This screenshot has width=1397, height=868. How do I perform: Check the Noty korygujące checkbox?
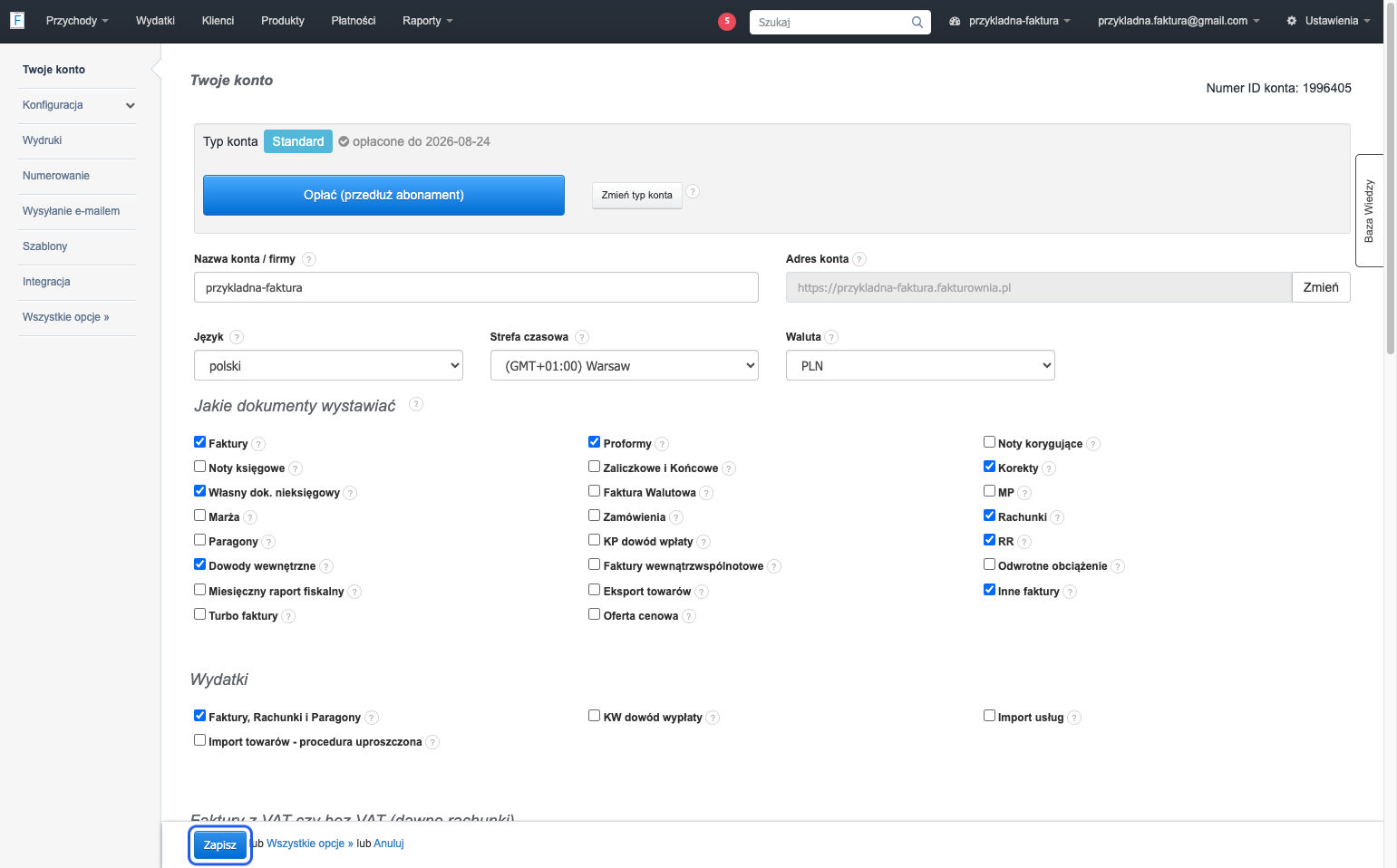coord(990,442)
